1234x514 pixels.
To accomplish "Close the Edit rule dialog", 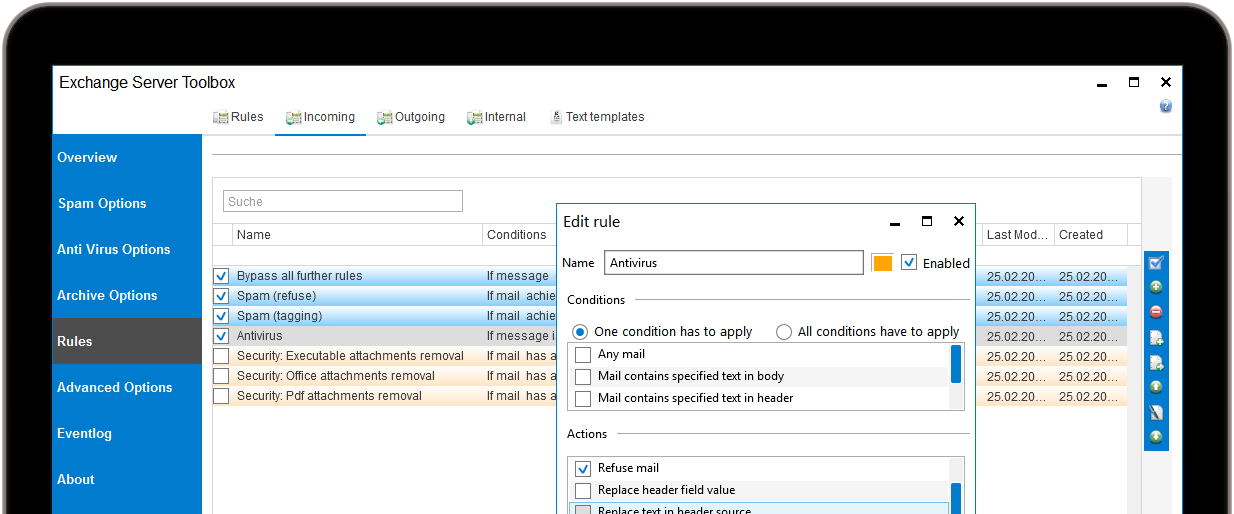I will point(958,221).
